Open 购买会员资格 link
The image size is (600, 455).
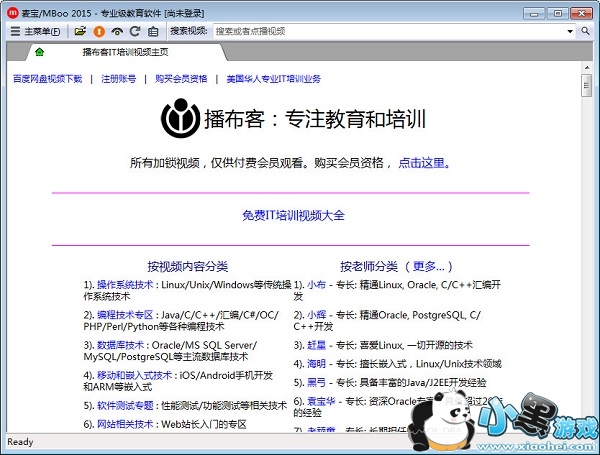click(181, 79)
